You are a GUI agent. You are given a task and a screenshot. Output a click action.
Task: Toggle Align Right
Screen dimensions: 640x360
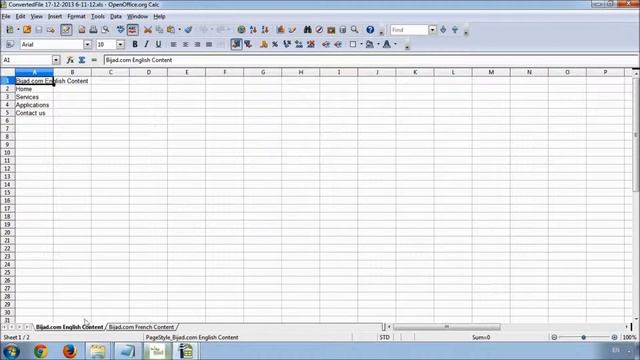tap(197, 44)
